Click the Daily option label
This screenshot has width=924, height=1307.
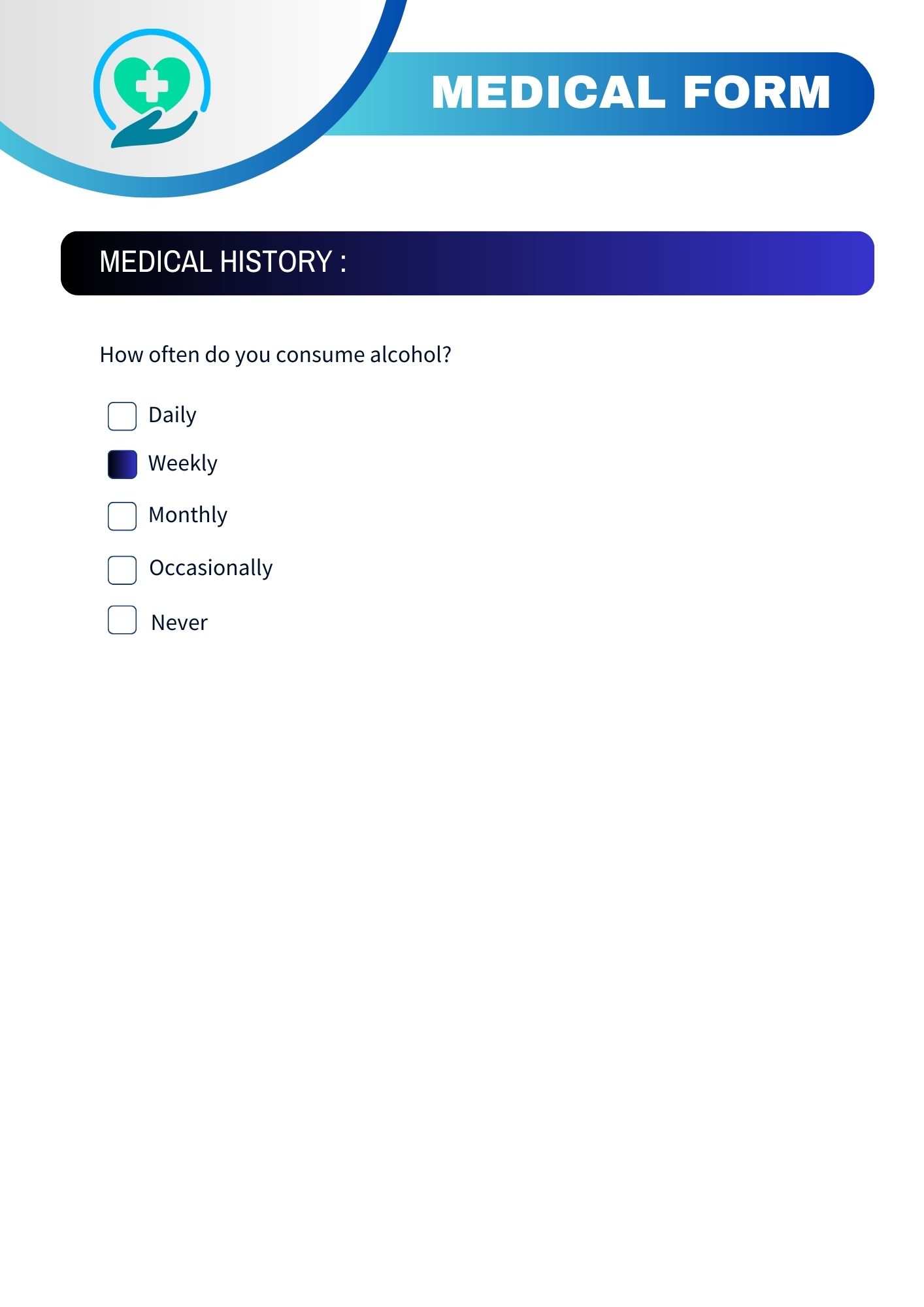173,416
